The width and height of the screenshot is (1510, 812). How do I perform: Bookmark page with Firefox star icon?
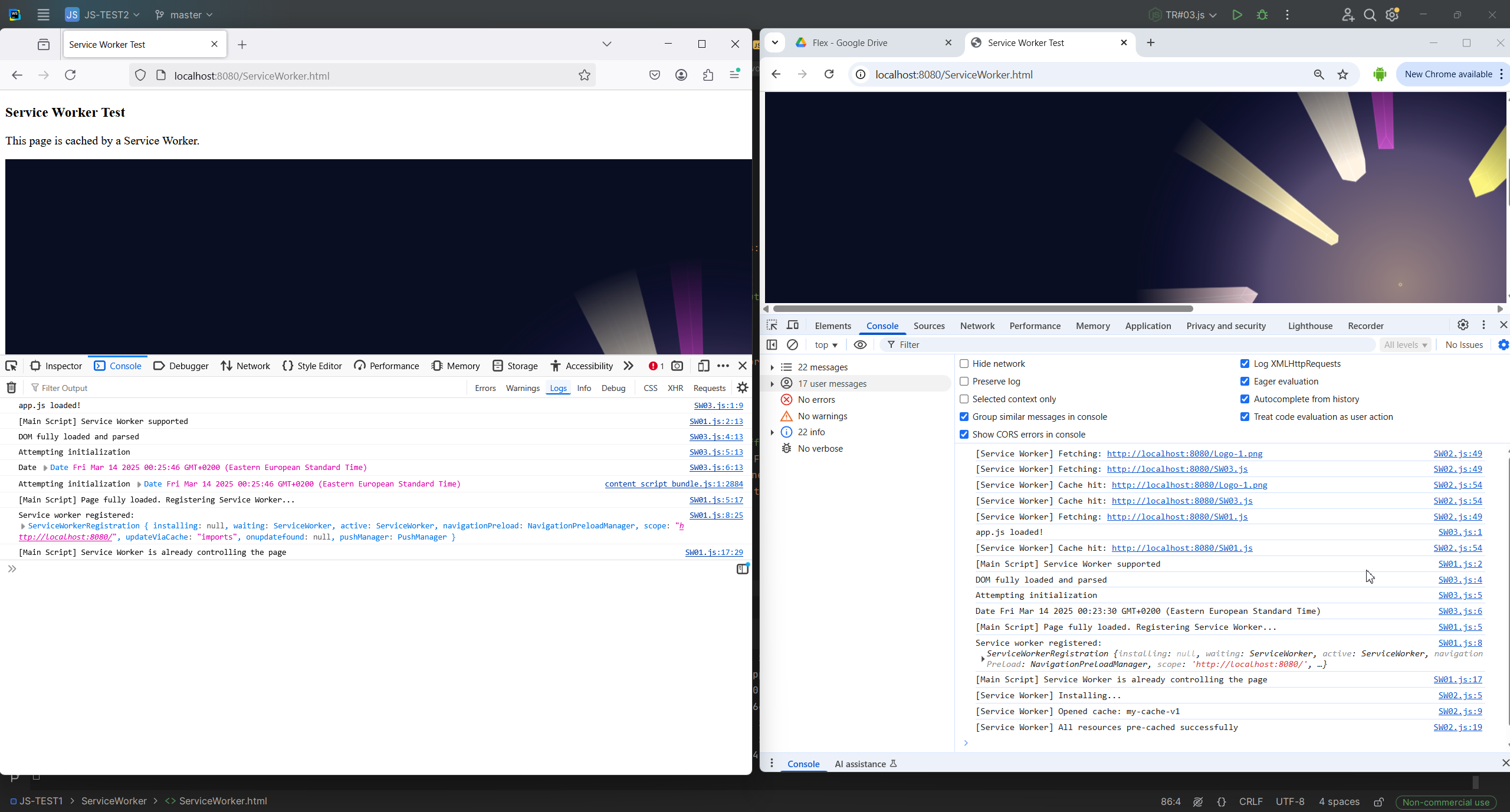(x=584, y=75)
